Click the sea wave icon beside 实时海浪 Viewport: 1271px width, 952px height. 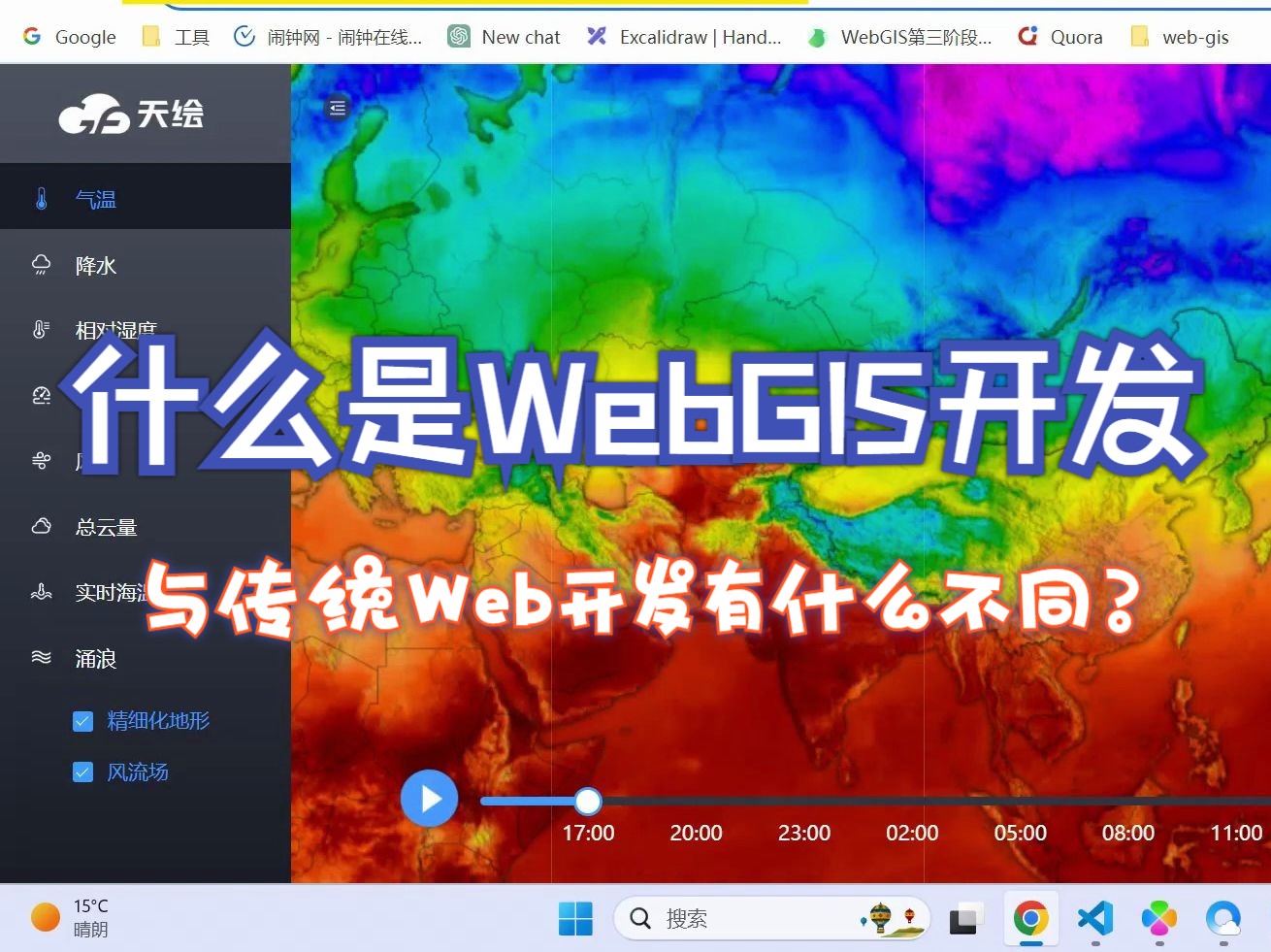tap(42, 592)
